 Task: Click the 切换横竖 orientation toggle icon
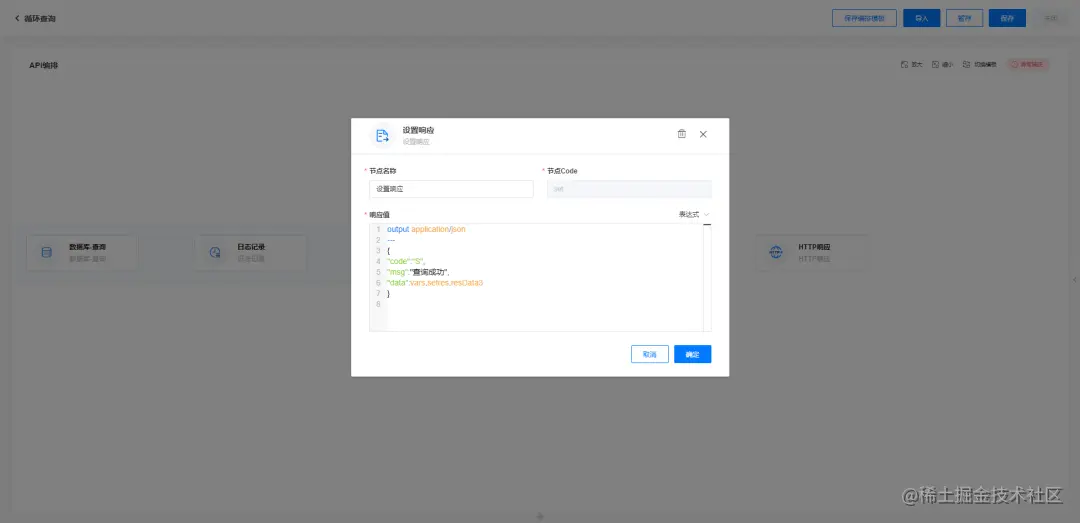(x=967, y=64)
